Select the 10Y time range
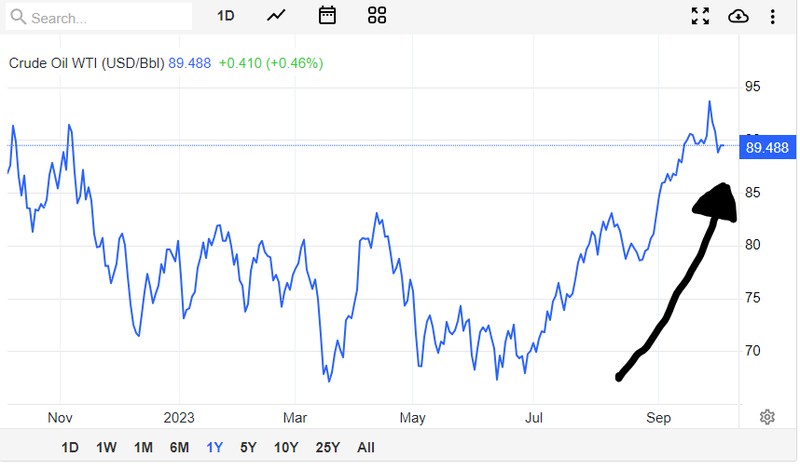Image resolution: width=800 pixels, height=470 pixels. coord(286,449)
